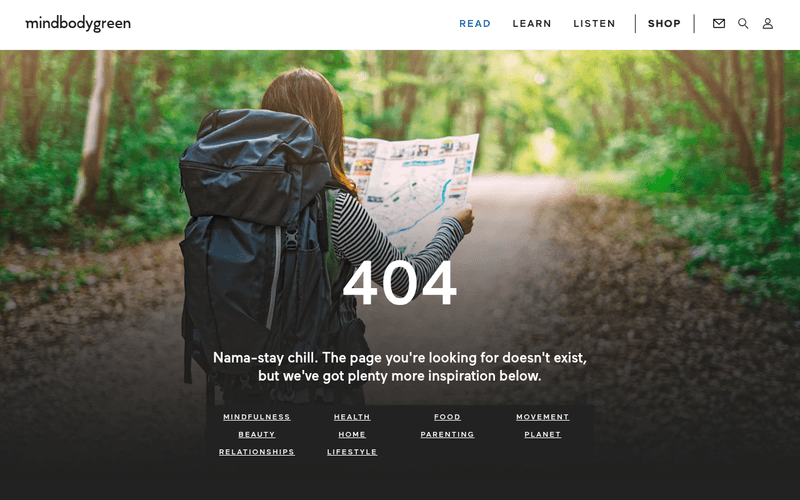Go to mindbodygreen home logo
This screenshot has height=500, width=800.
pyautogui.click(x=78, y=23)
